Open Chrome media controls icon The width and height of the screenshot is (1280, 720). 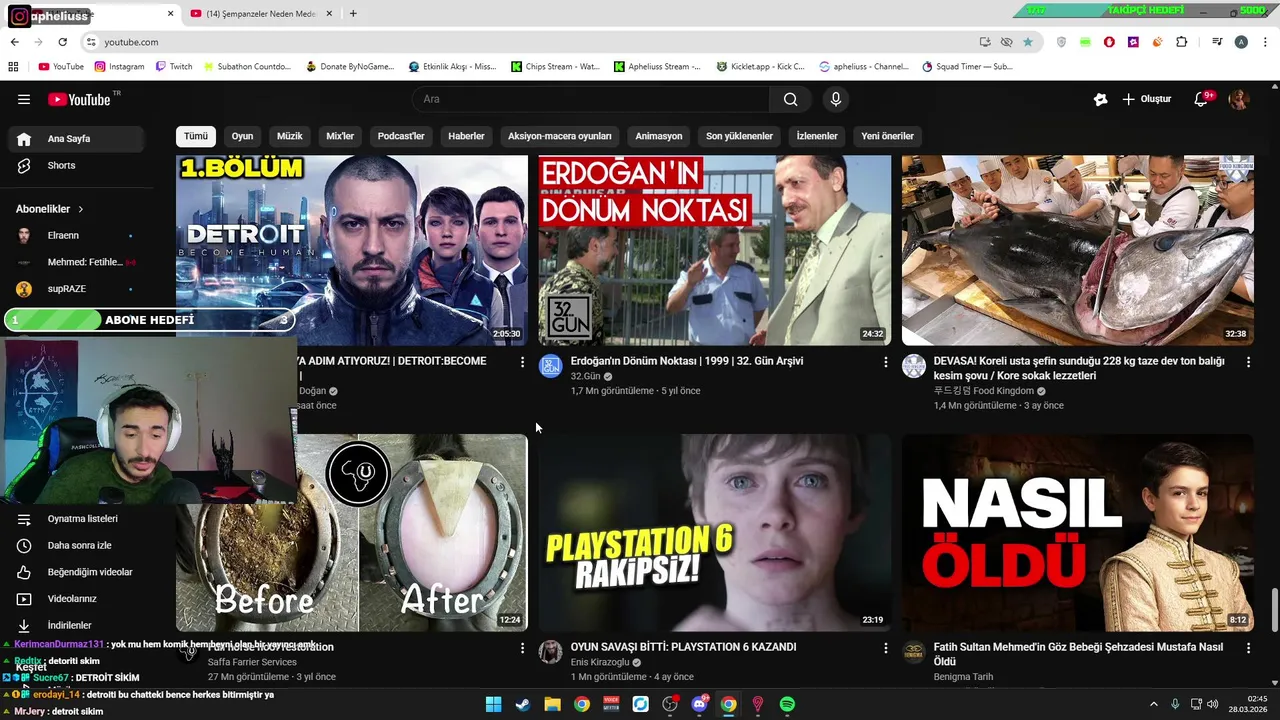[x=1217, y=42]
